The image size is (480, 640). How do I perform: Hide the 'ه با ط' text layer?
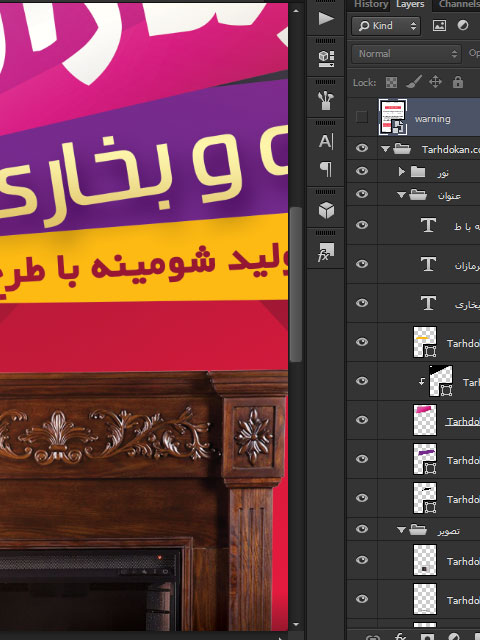click(362, 225)
